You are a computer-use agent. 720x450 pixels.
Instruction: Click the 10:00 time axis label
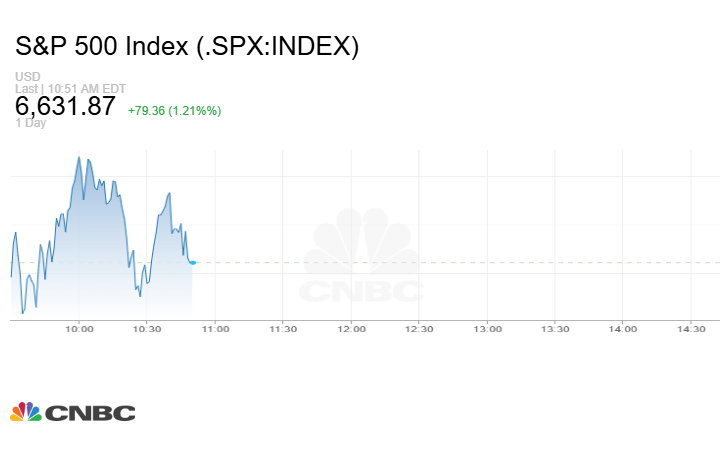point(79,329)
